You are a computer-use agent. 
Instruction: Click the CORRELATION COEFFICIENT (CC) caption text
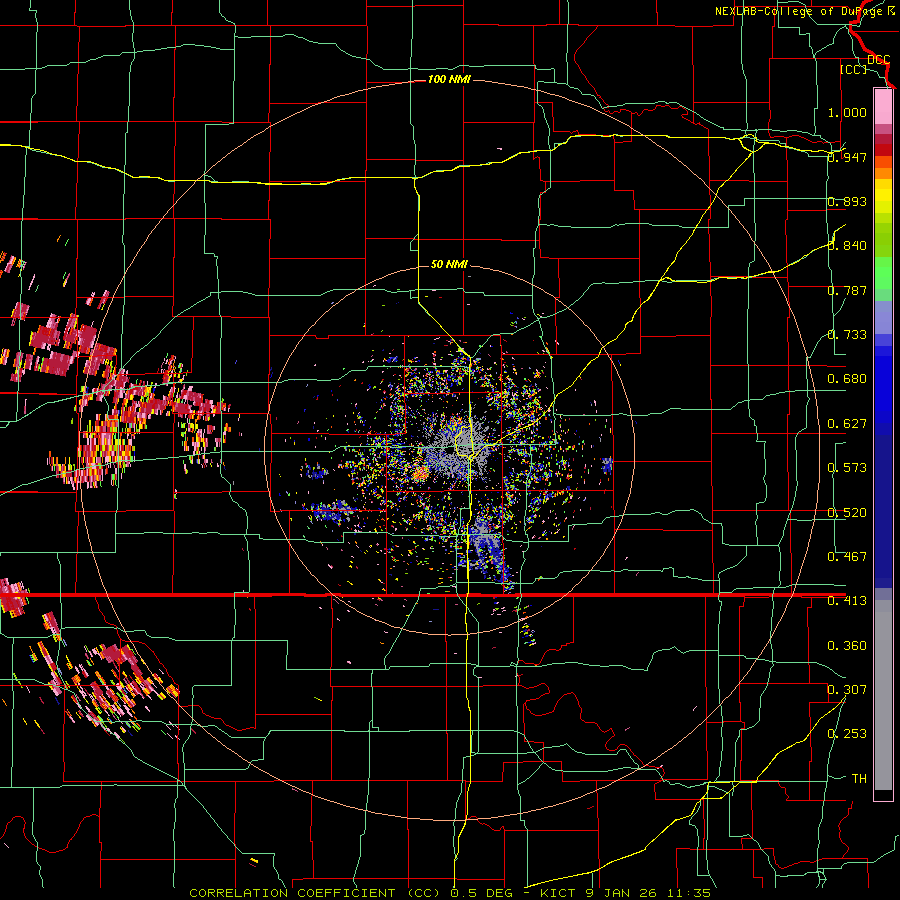coord(314,893)
